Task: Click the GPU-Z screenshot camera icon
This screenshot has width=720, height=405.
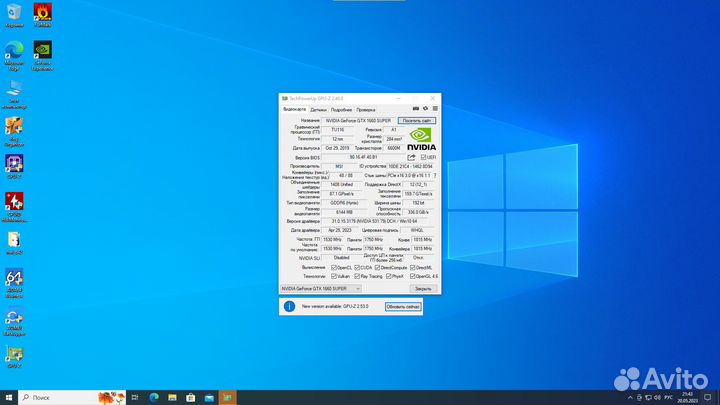Action: (x=418, y=108)
